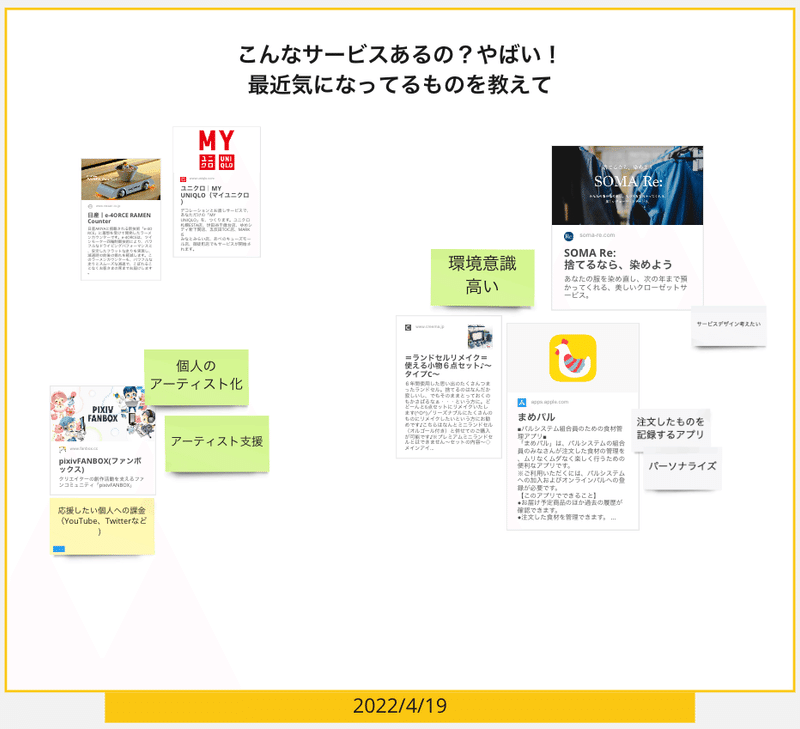
Task: Click the ＝ランドセルリメイク＝ card title
Action: (447, 366)
